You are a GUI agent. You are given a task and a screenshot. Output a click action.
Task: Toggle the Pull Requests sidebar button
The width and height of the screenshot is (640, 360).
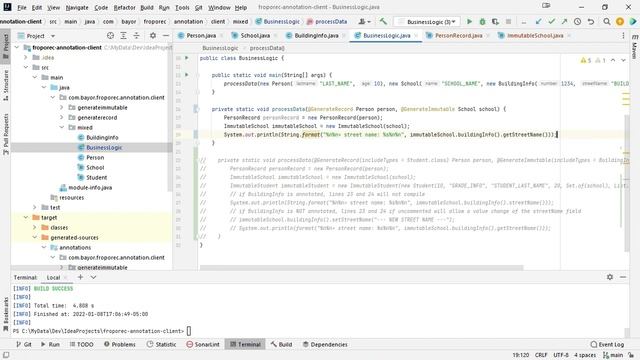coord(5,133)
